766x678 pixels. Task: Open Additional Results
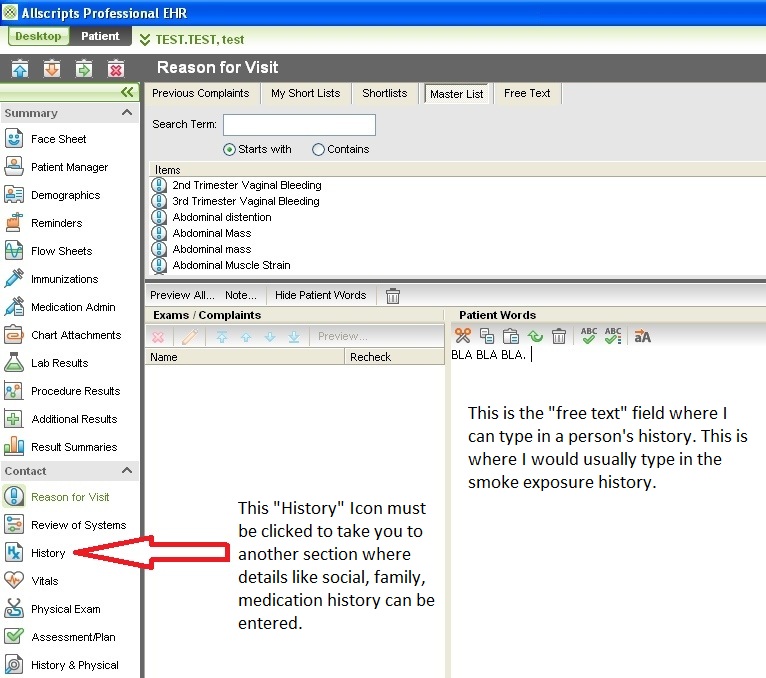click(74, 419)
